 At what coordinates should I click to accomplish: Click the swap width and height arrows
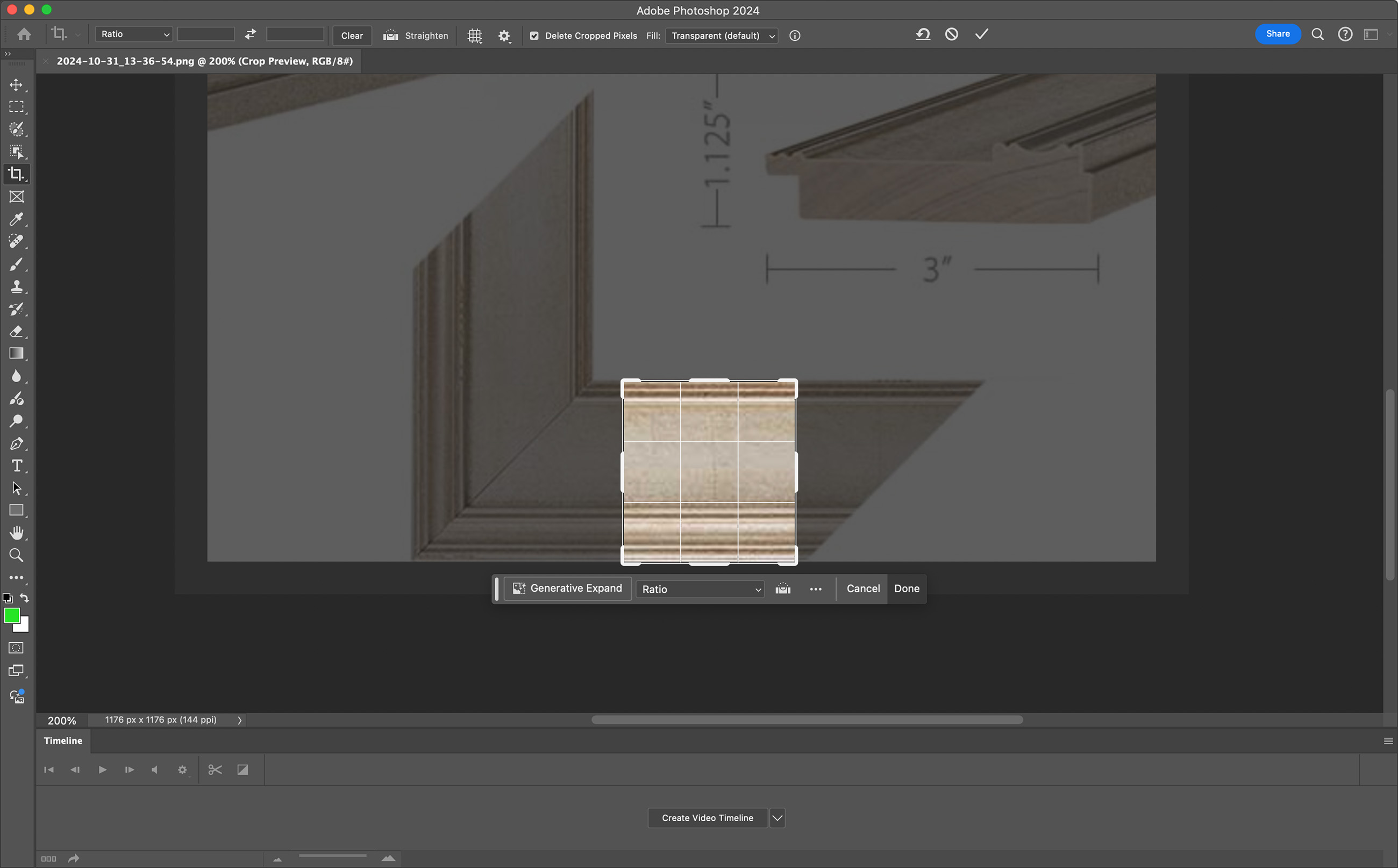251,34
